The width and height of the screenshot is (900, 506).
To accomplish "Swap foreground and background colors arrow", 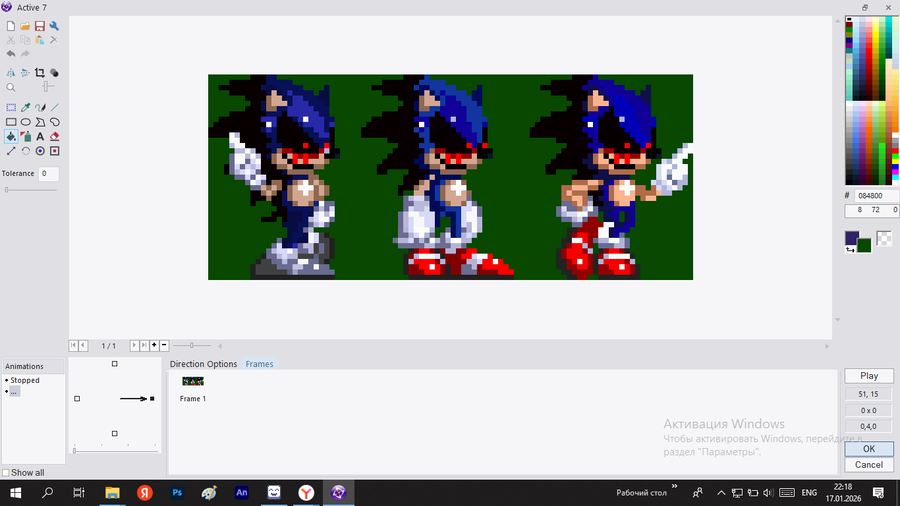I will 850,250.
